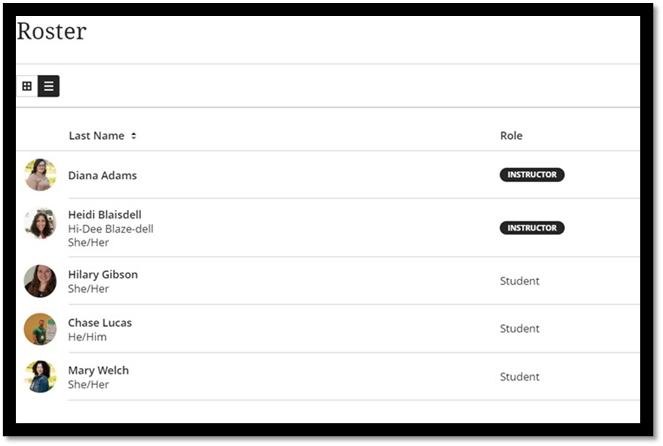Click Diana Adams Instructor badge
This screenshot has width=663, height=446.
532,175
